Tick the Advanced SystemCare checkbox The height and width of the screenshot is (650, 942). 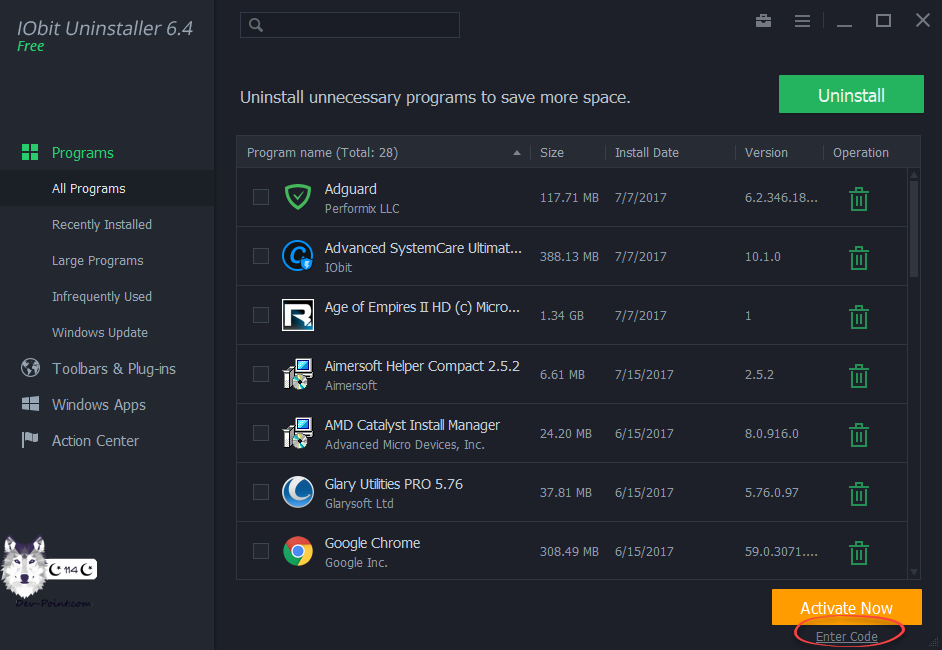click(261, 256)
